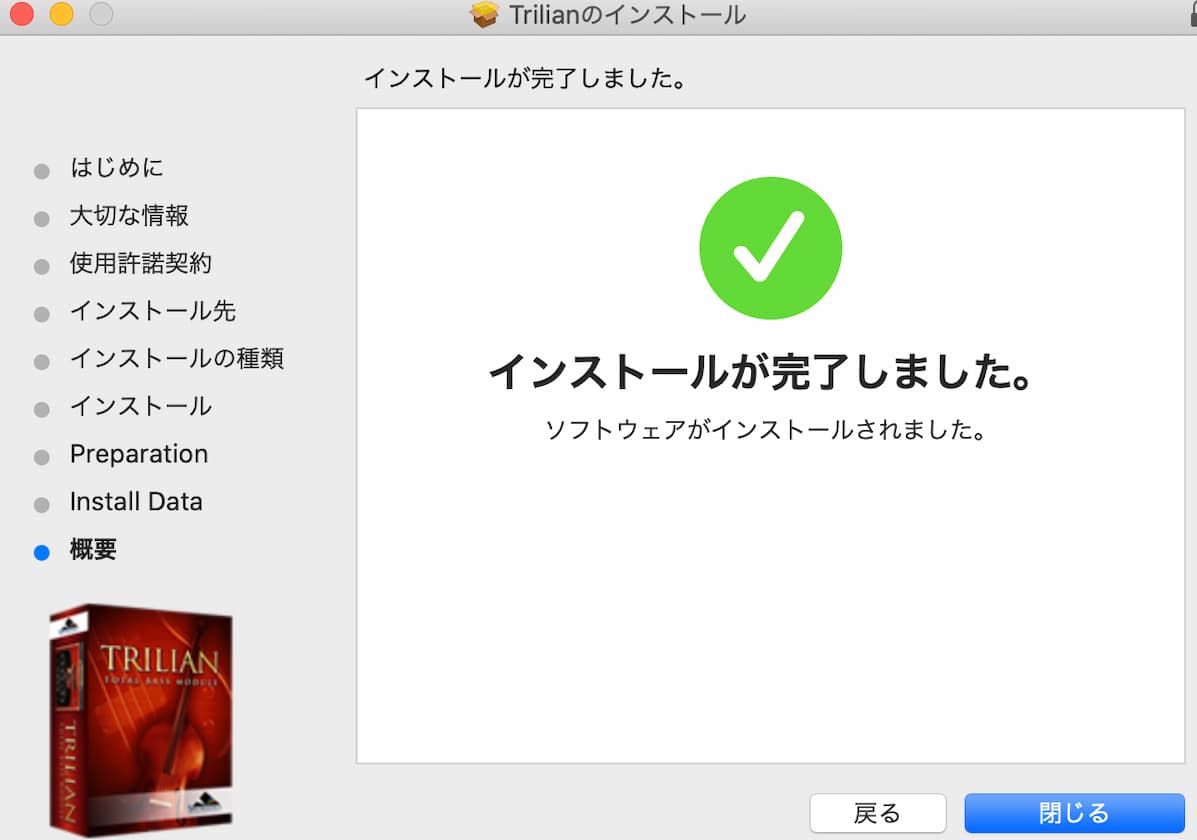
Task: Select the Preparation step in sidebar
Action: click(139, 454)
